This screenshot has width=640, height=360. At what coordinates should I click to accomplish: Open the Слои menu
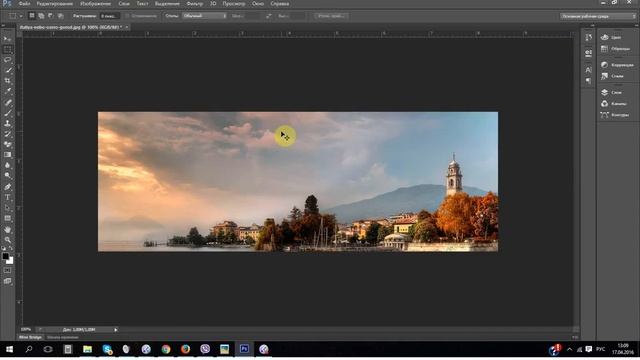click(124, 4)
